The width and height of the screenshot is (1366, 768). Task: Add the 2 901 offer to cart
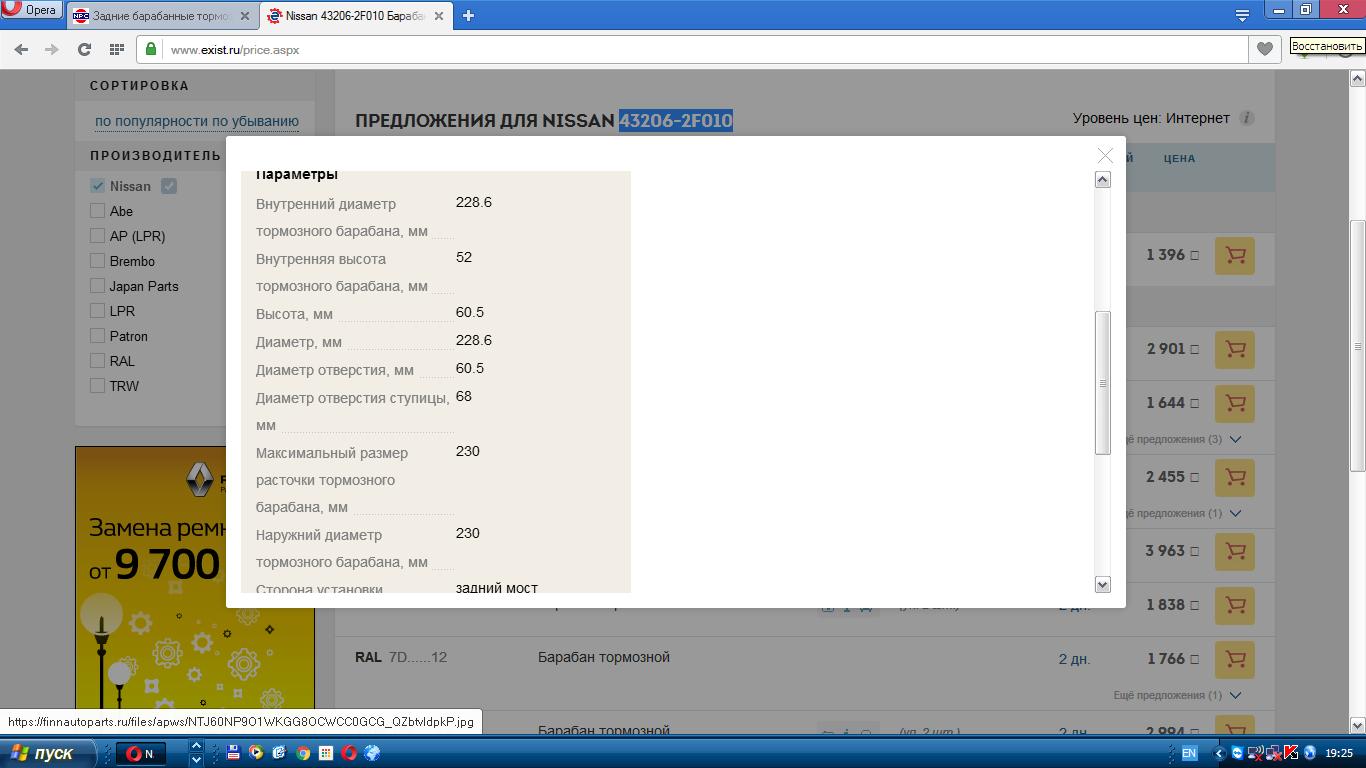click(x=1235, y=350)
